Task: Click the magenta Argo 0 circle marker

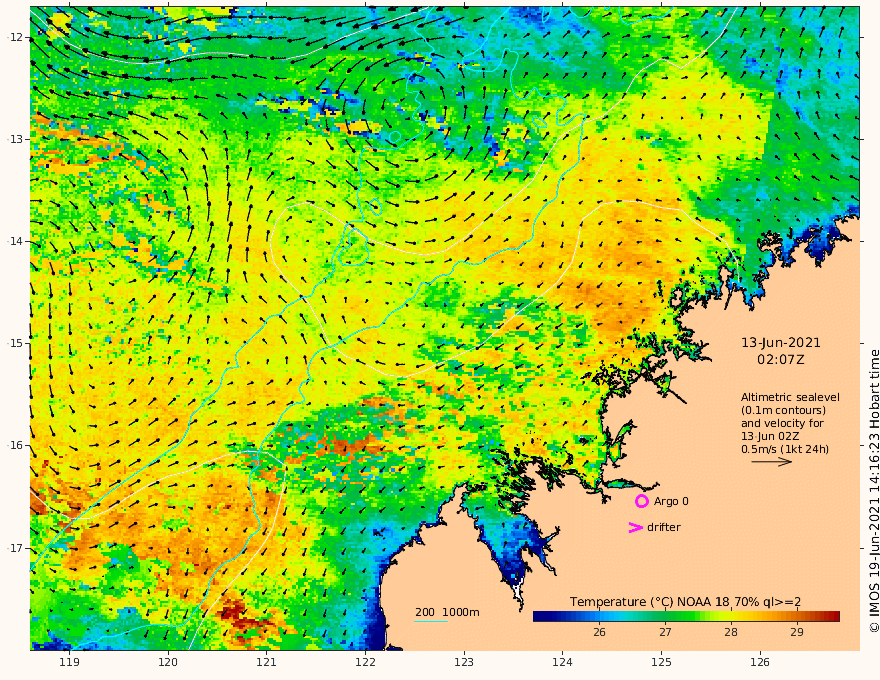Action: [641, 501]
